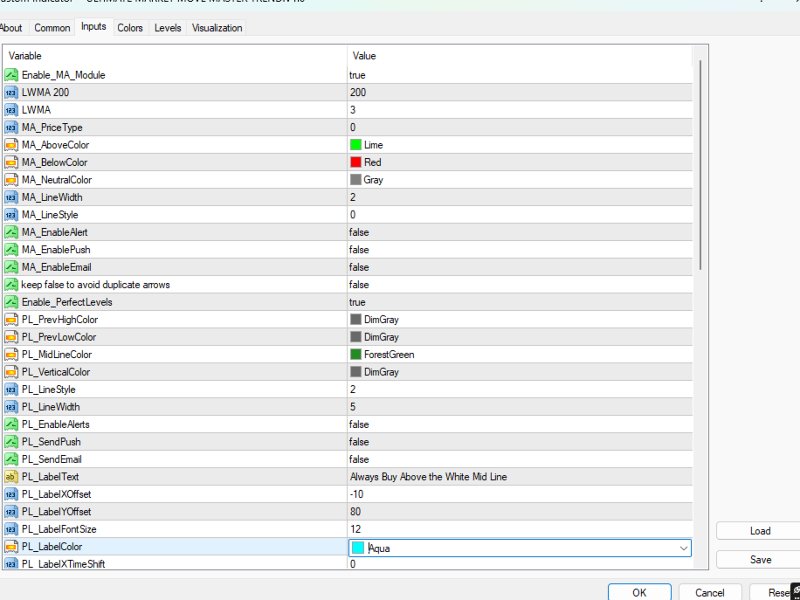Click the boolean icon beside PL_SendPush
The image size is (800, 600).
point(11,442)
